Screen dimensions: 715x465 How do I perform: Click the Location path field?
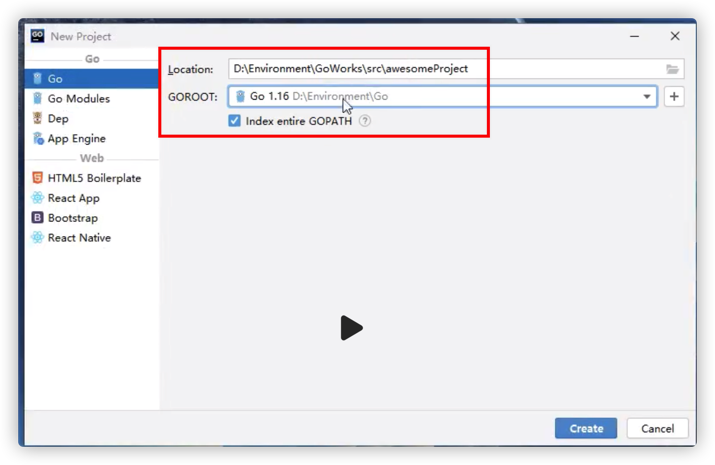coord(456,69)
